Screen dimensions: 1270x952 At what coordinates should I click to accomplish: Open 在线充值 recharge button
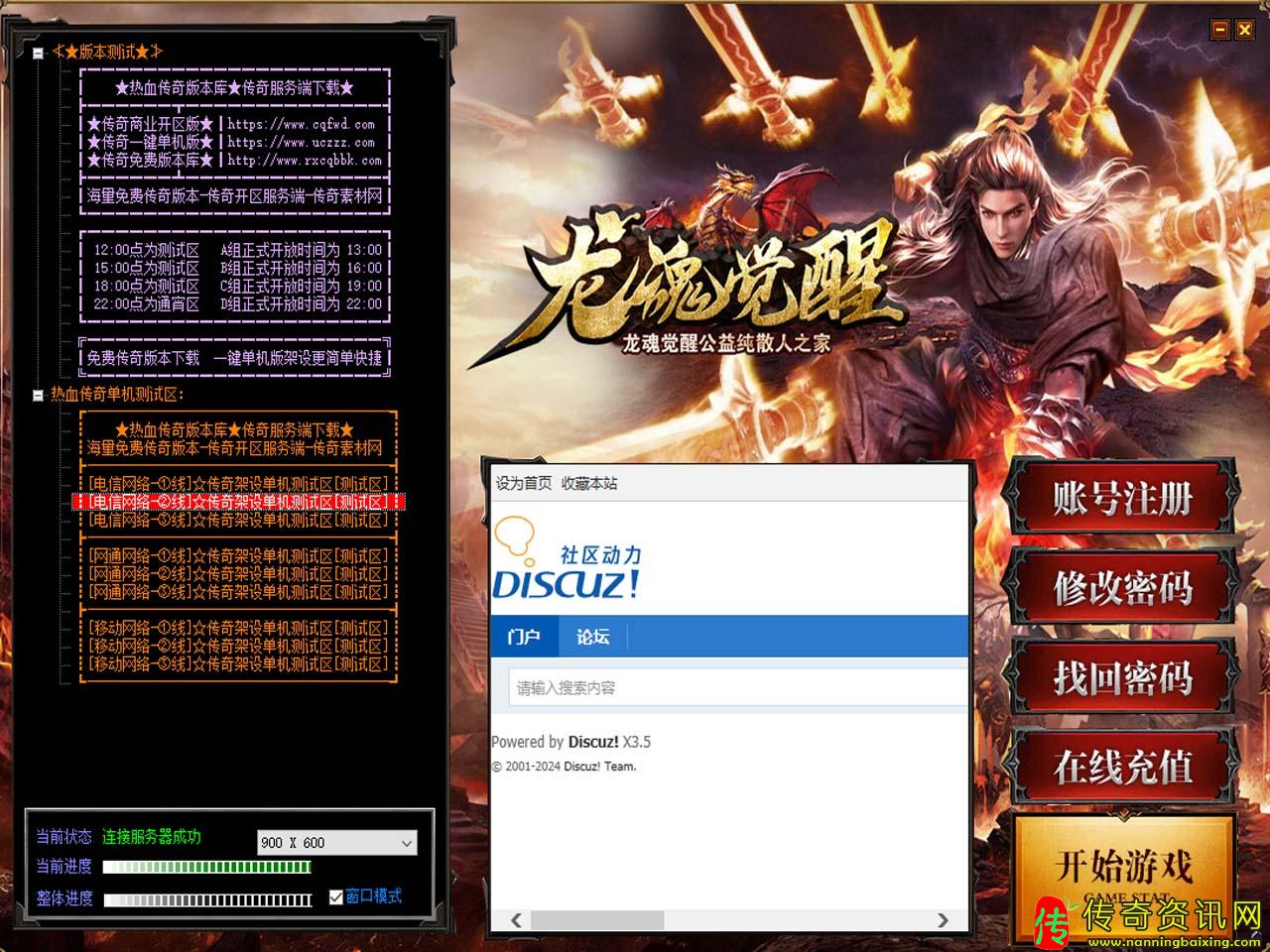1122,767
